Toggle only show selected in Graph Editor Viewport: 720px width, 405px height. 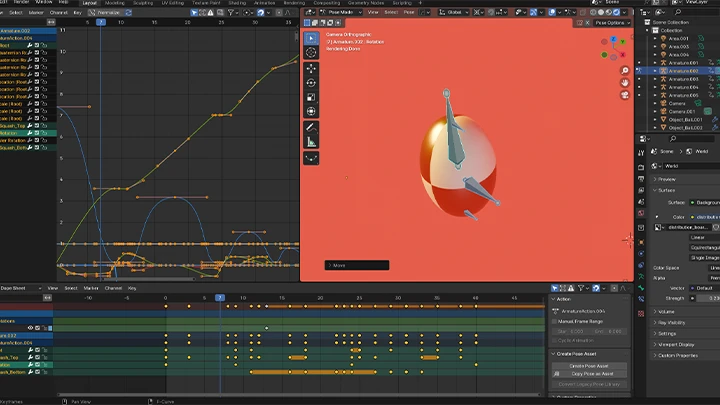(194, 13)
